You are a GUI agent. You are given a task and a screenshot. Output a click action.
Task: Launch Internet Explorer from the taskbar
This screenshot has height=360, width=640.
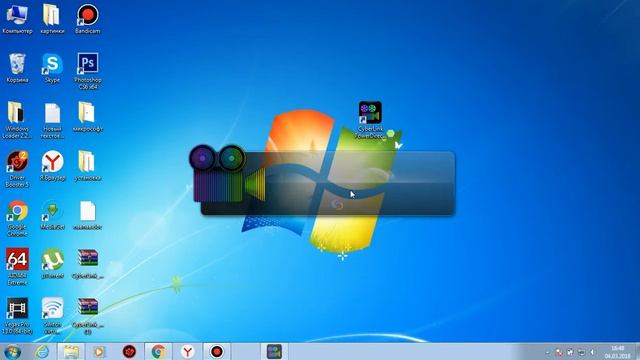41,351
